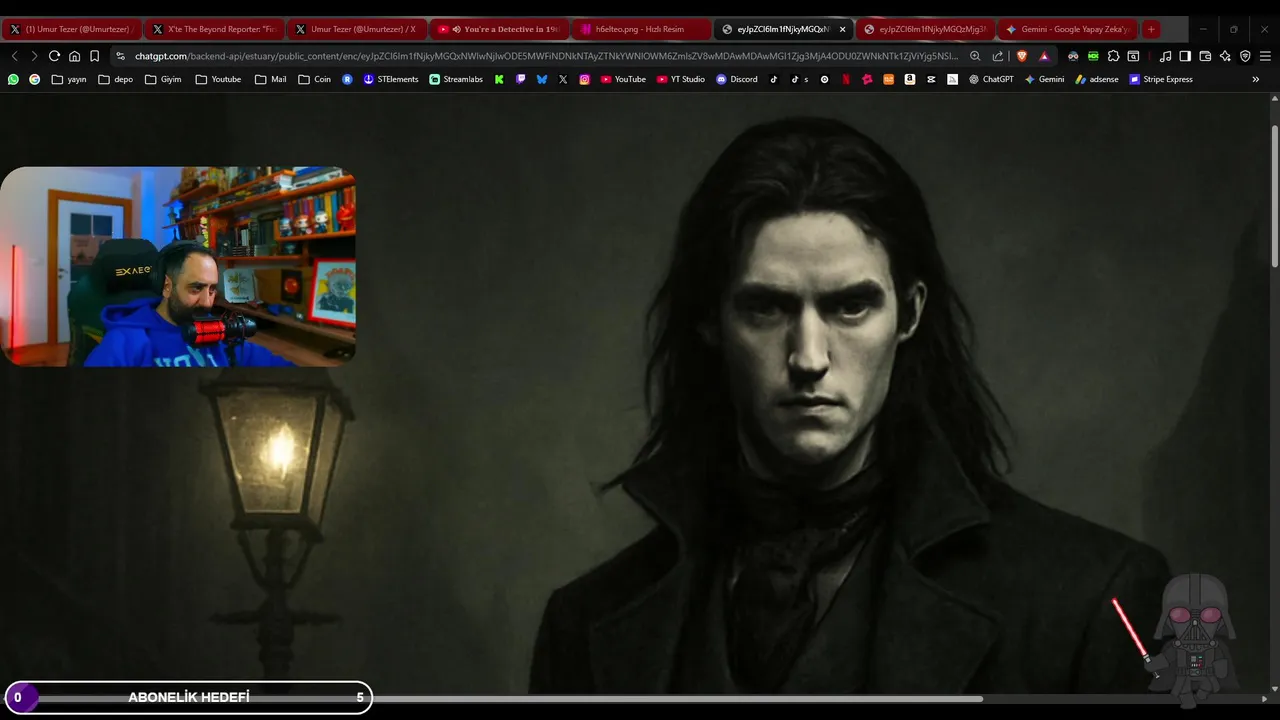Viewport: 1280px width, 720px height.
Task: Open Brave Leo AI sparkle icon
Action: coord(1225,56)
